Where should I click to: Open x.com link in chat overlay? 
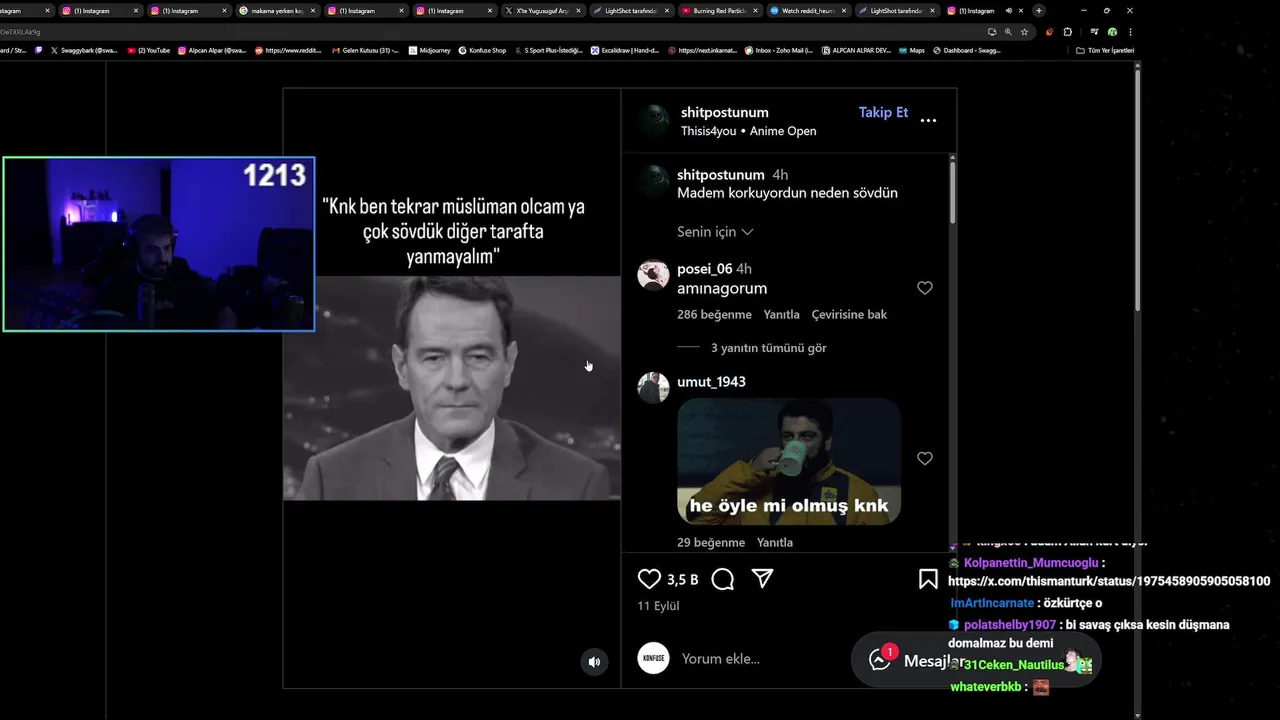1109,581
